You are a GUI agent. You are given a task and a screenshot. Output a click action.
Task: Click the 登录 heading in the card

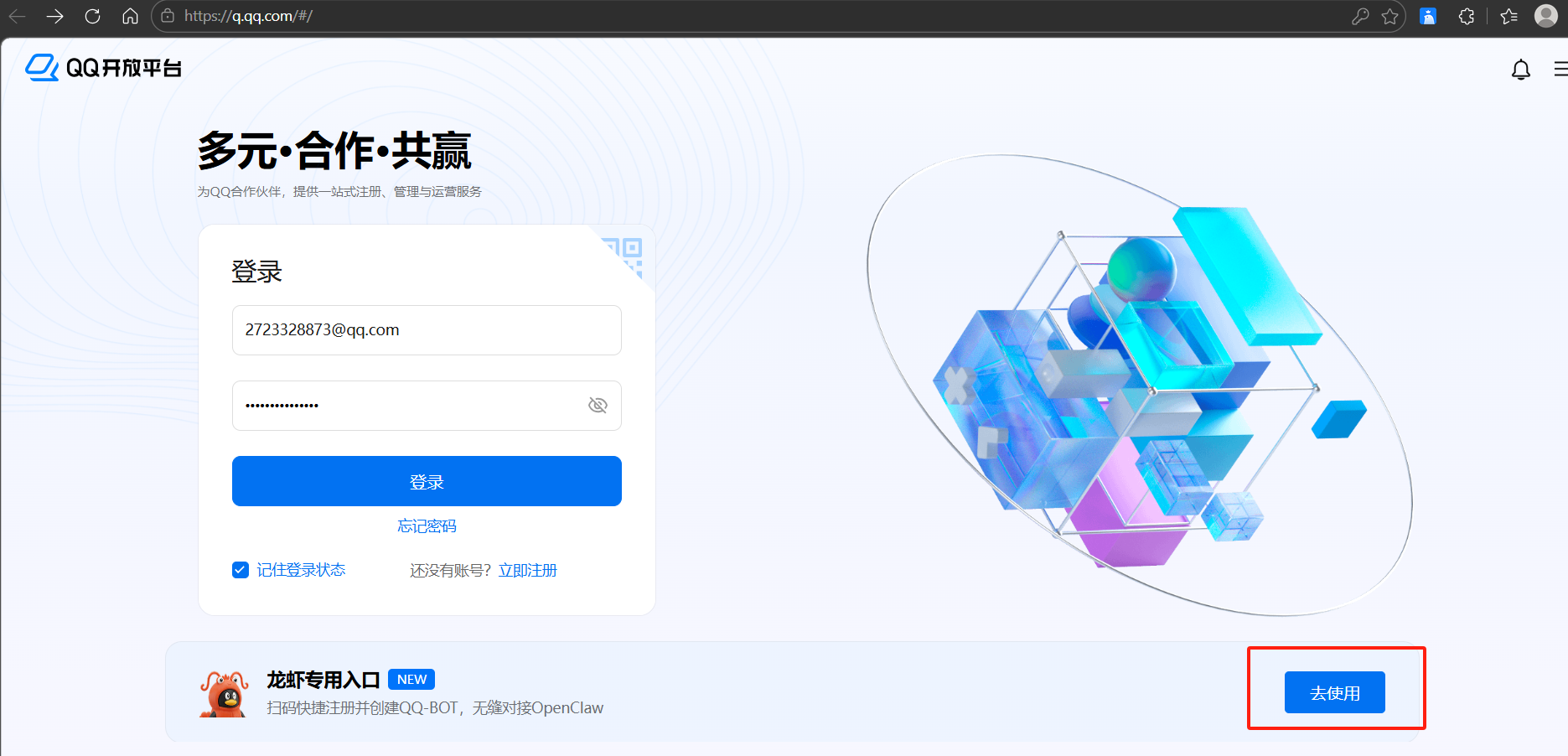(x=256, y=272)
